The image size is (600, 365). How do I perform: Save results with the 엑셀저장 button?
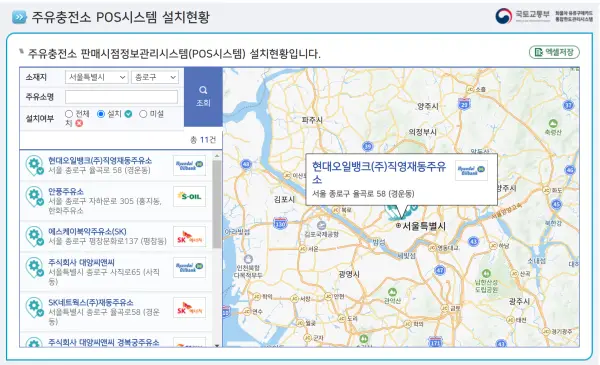(554, 52)
